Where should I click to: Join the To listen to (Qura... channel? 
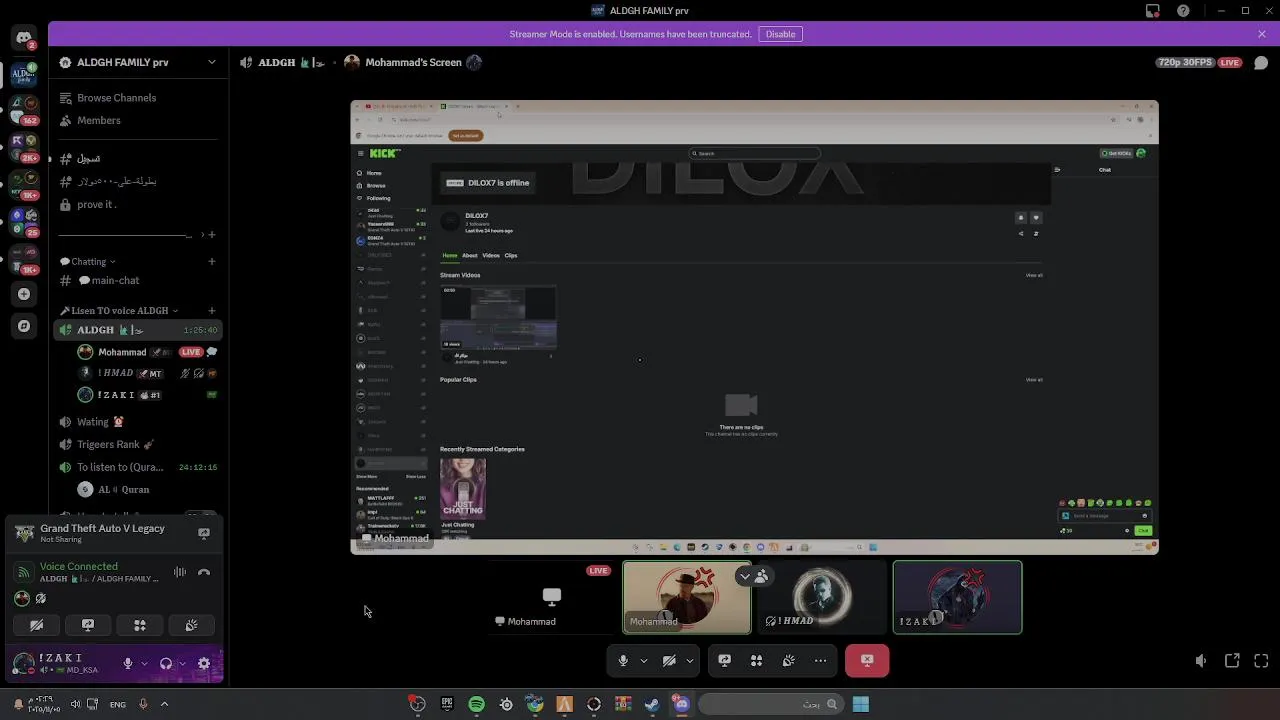(137, 467)
